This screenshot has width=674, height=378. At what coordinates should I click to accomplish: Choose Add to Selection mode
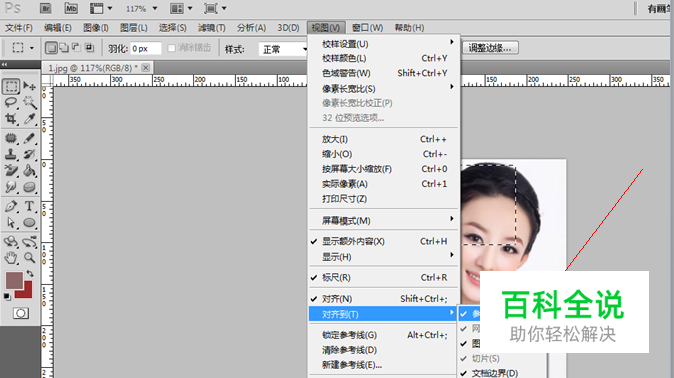coord(64,48)
